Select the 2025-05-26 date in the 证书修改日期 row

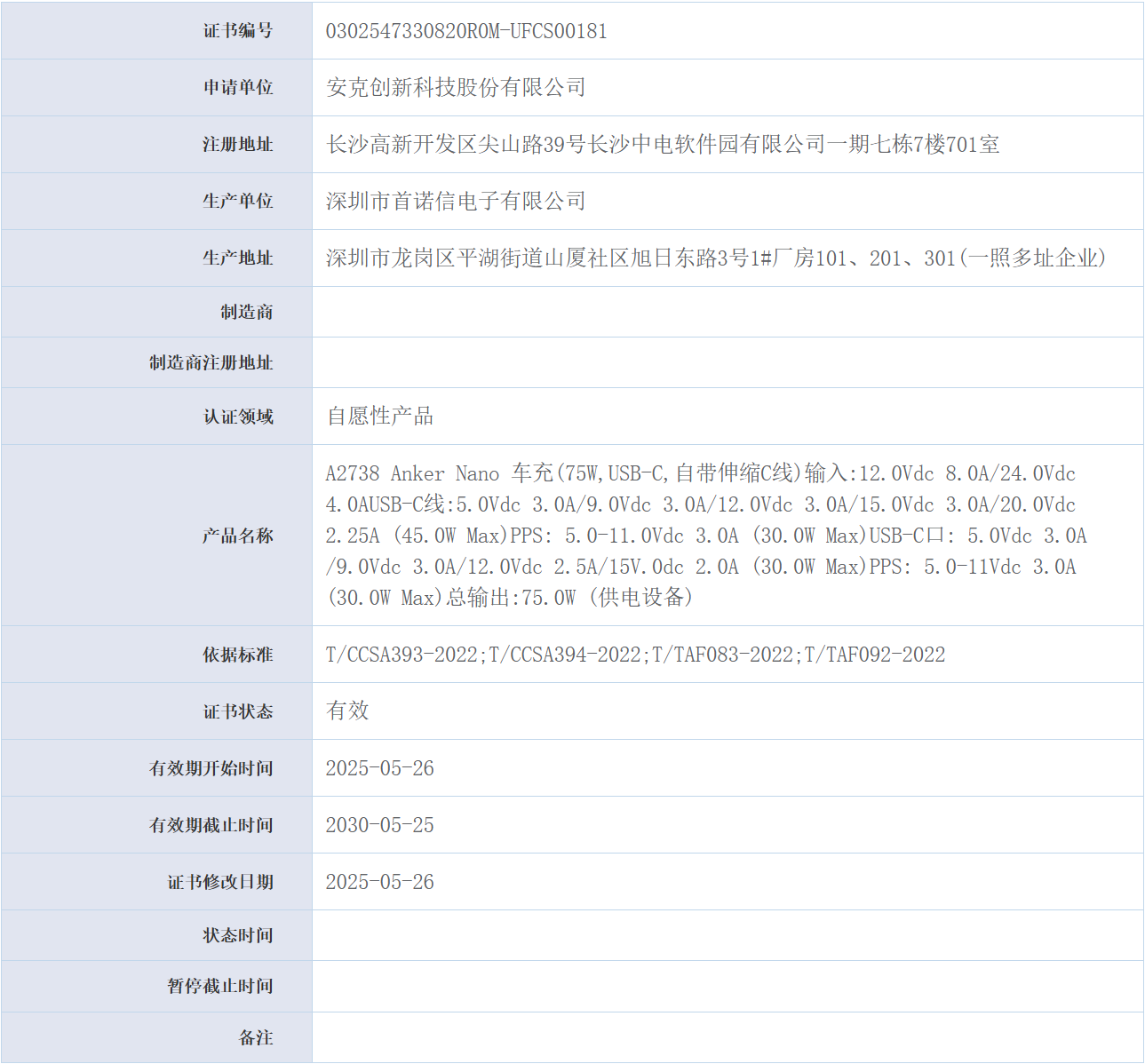click(x=379, y=882)
